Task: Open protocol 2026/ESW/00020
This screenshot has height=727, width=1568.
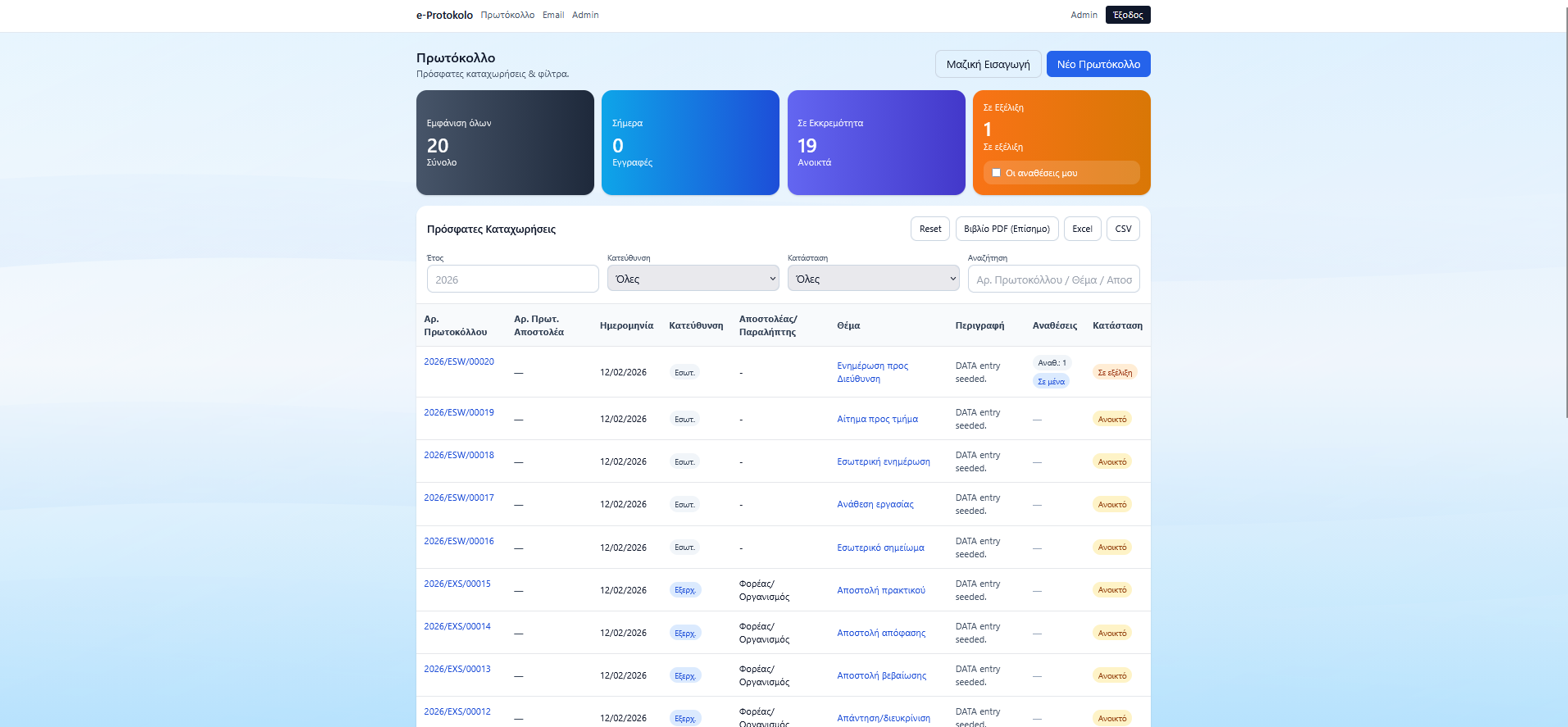Action: pyautogui.click(x=459, y=361)
